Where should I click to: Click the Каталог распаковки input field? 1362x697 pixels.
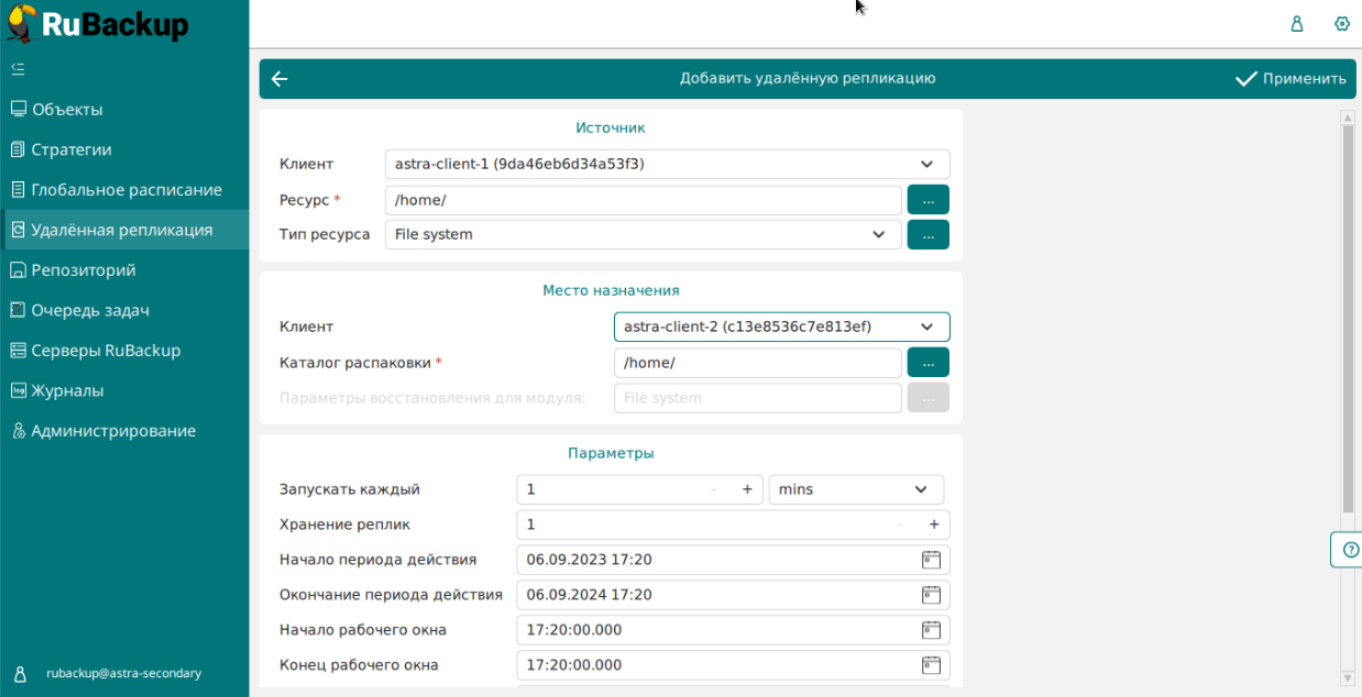[x=757, y=363]
